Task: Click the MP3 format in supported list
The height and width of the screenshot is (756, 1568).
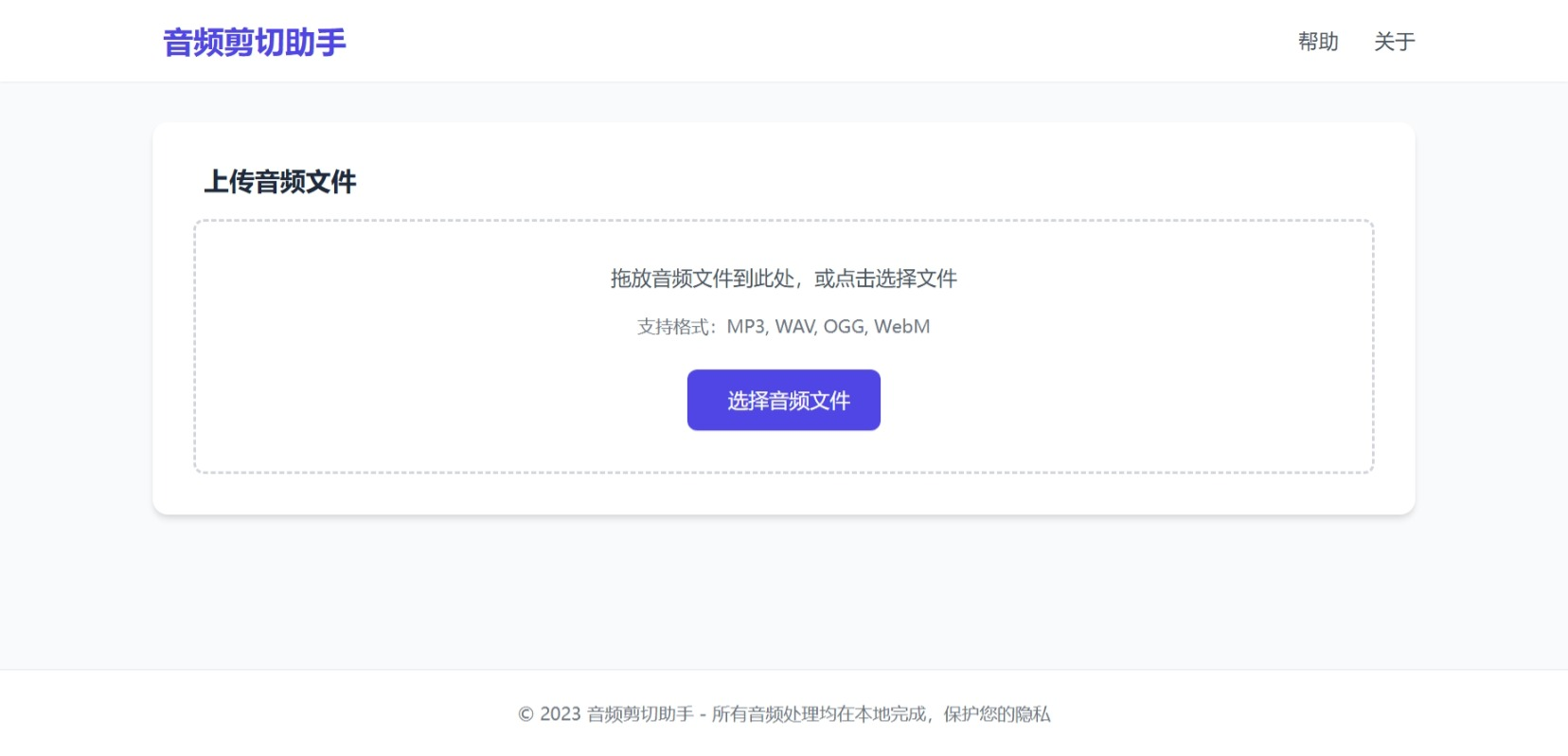Action: click(745, 327)
